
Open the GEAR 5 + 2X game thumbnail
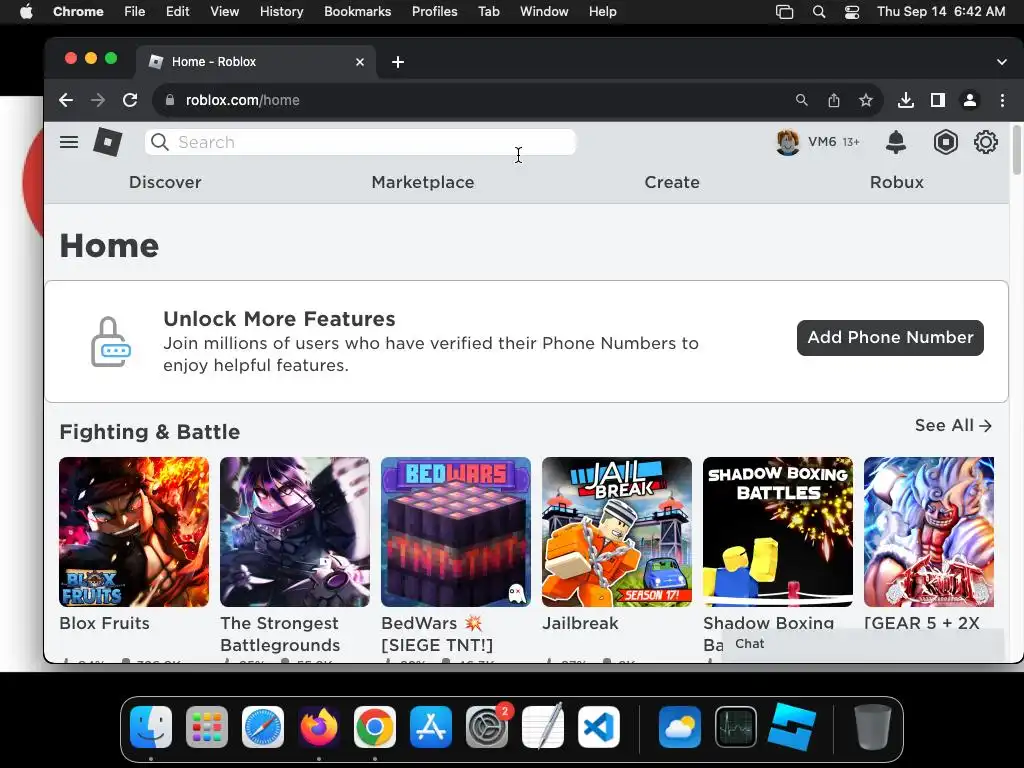[929, 532]
